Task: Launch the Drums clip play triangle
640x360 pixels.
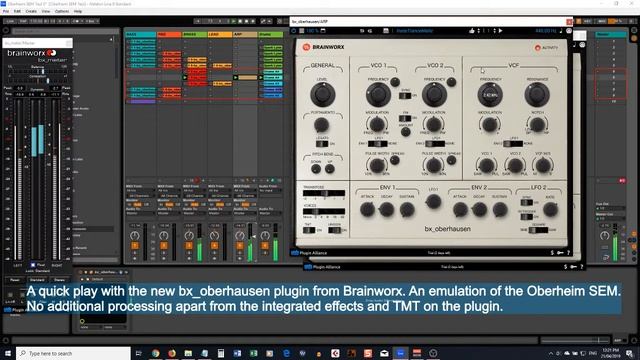Action: point(261,77)
